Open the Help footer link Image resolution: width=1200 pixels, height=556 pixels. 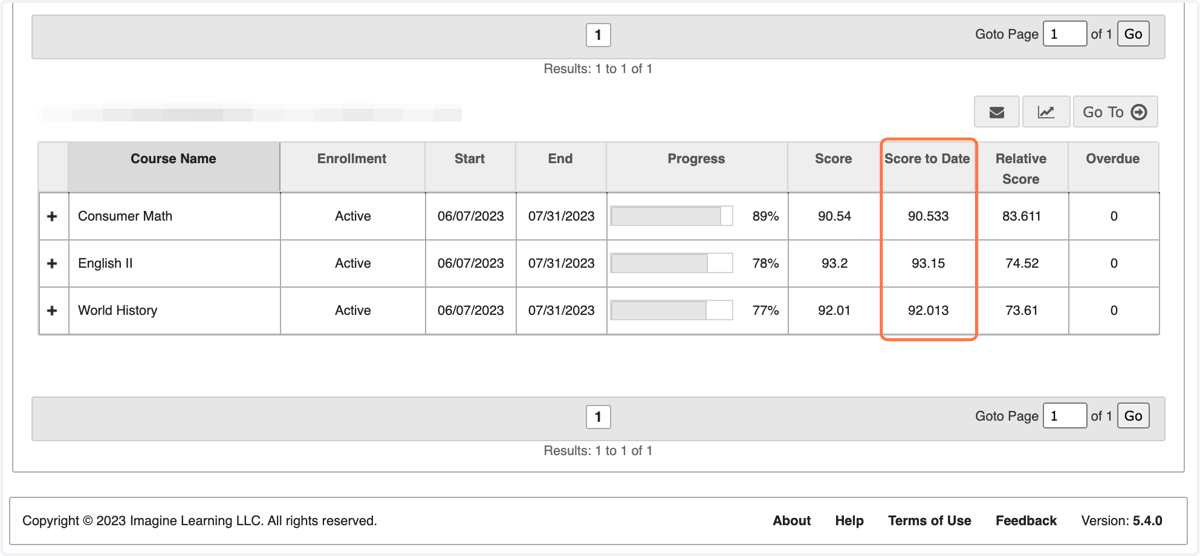[x=849, y=520]
